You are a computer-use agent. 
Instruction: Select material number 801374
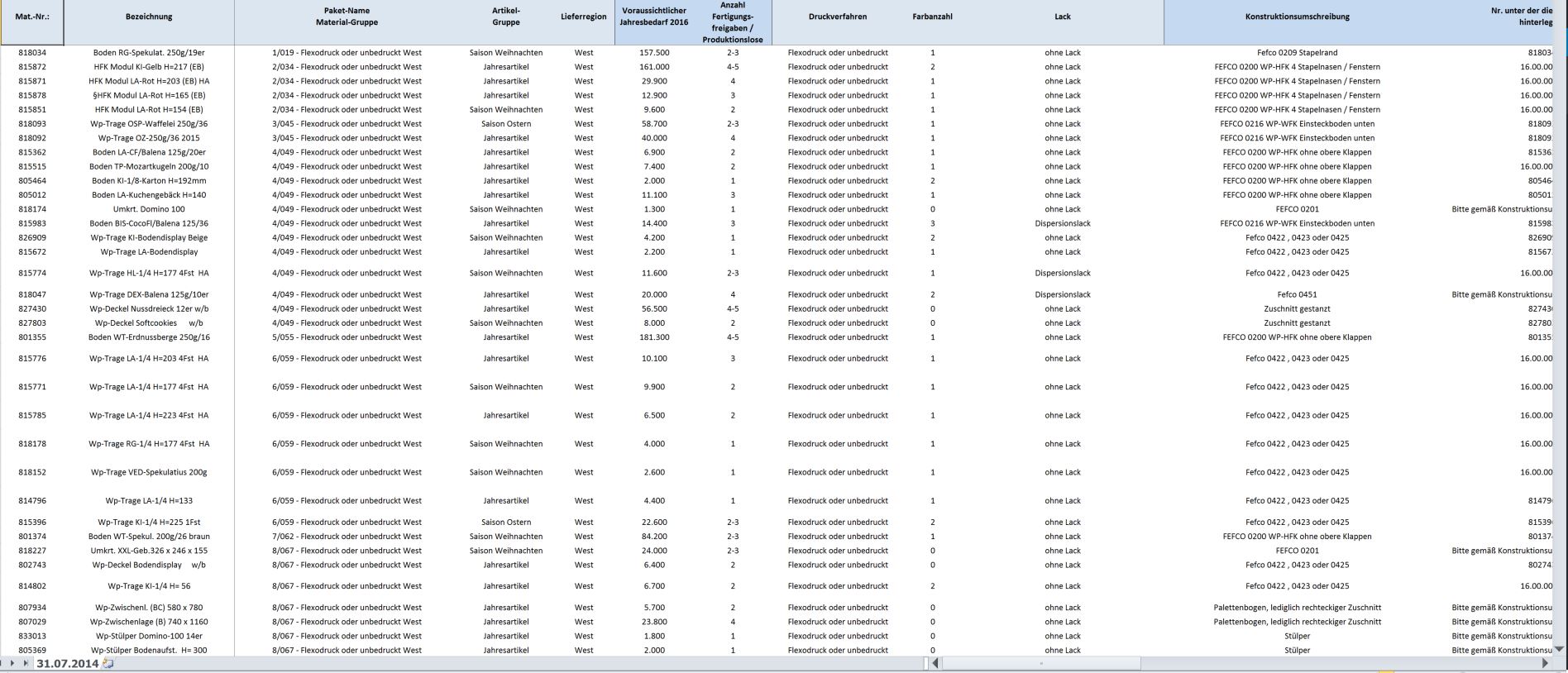[x=32, y=537]
